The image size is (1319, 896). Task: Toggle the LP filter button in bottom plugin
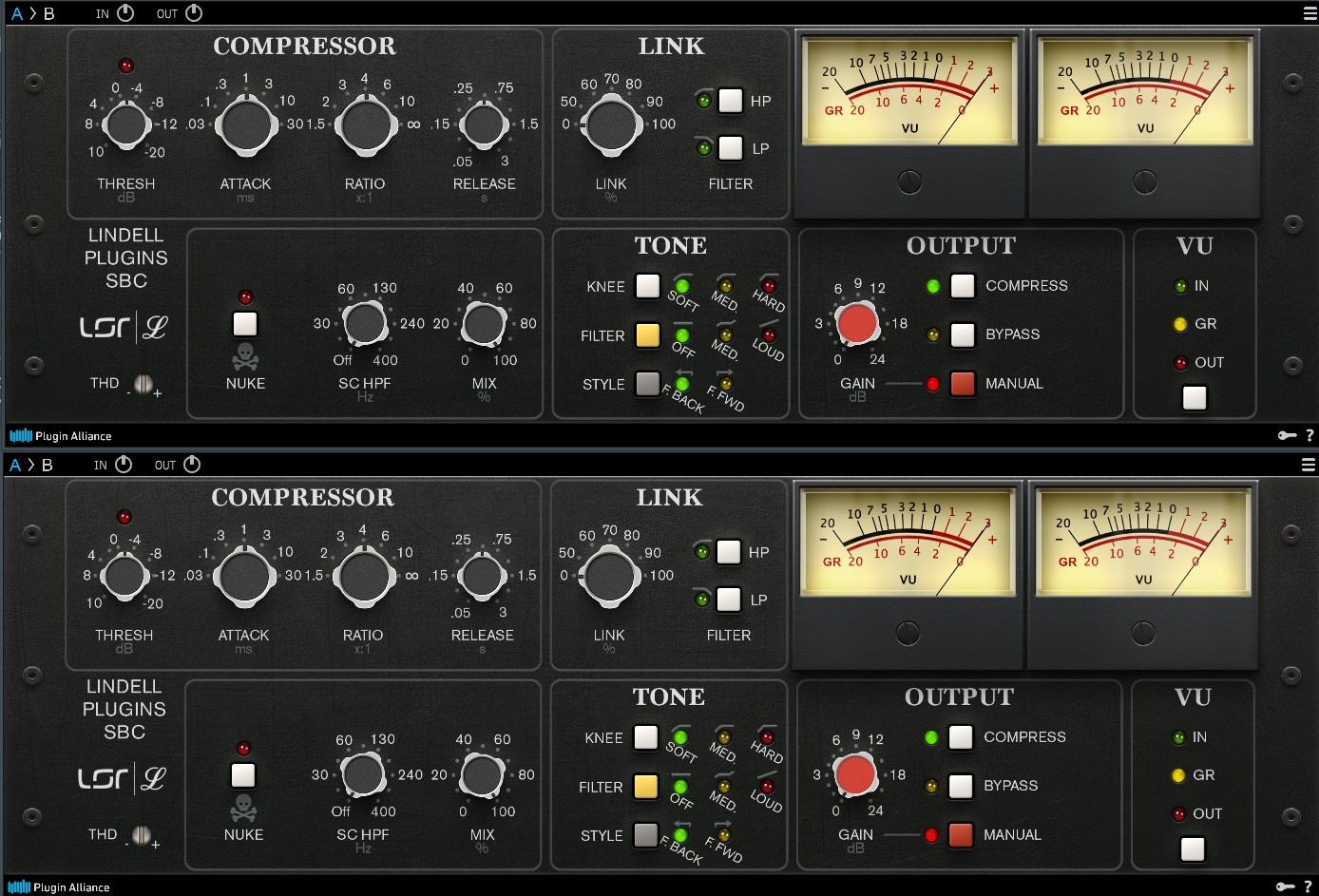tap(728, 600)
